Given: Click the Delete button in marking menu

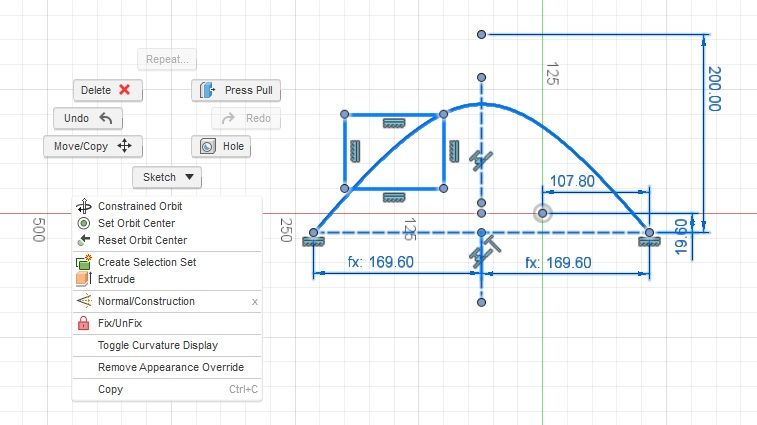Looking at the screenshot, I should click(x=108, y=90).
